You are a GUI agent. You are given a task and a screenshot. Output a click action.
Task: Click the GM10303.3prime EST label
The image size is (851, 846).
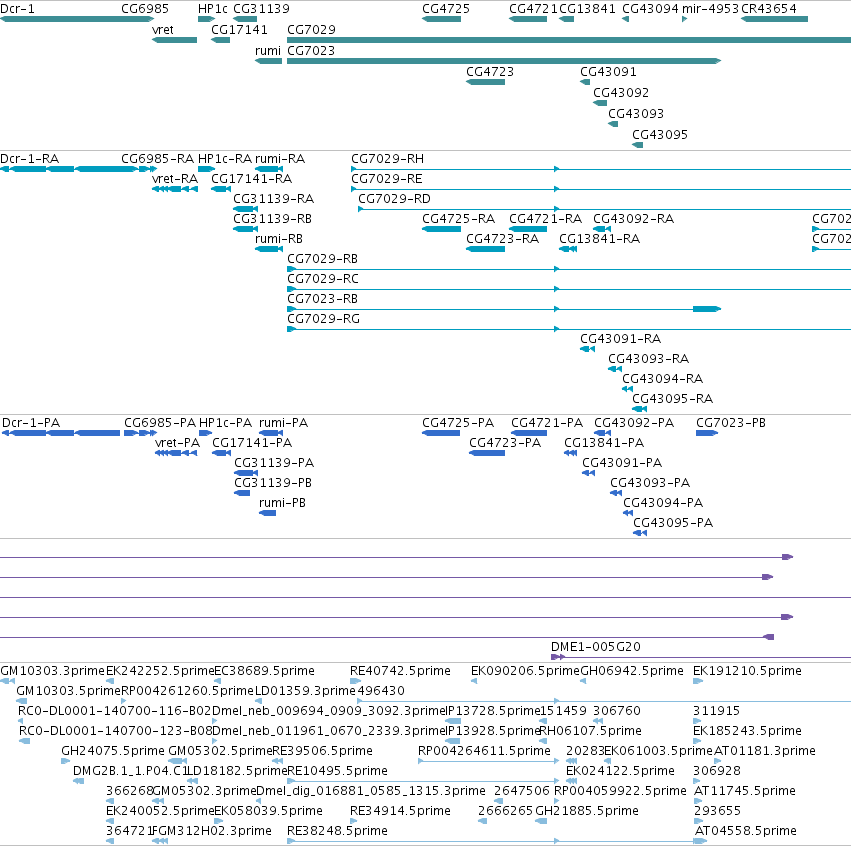53,671
